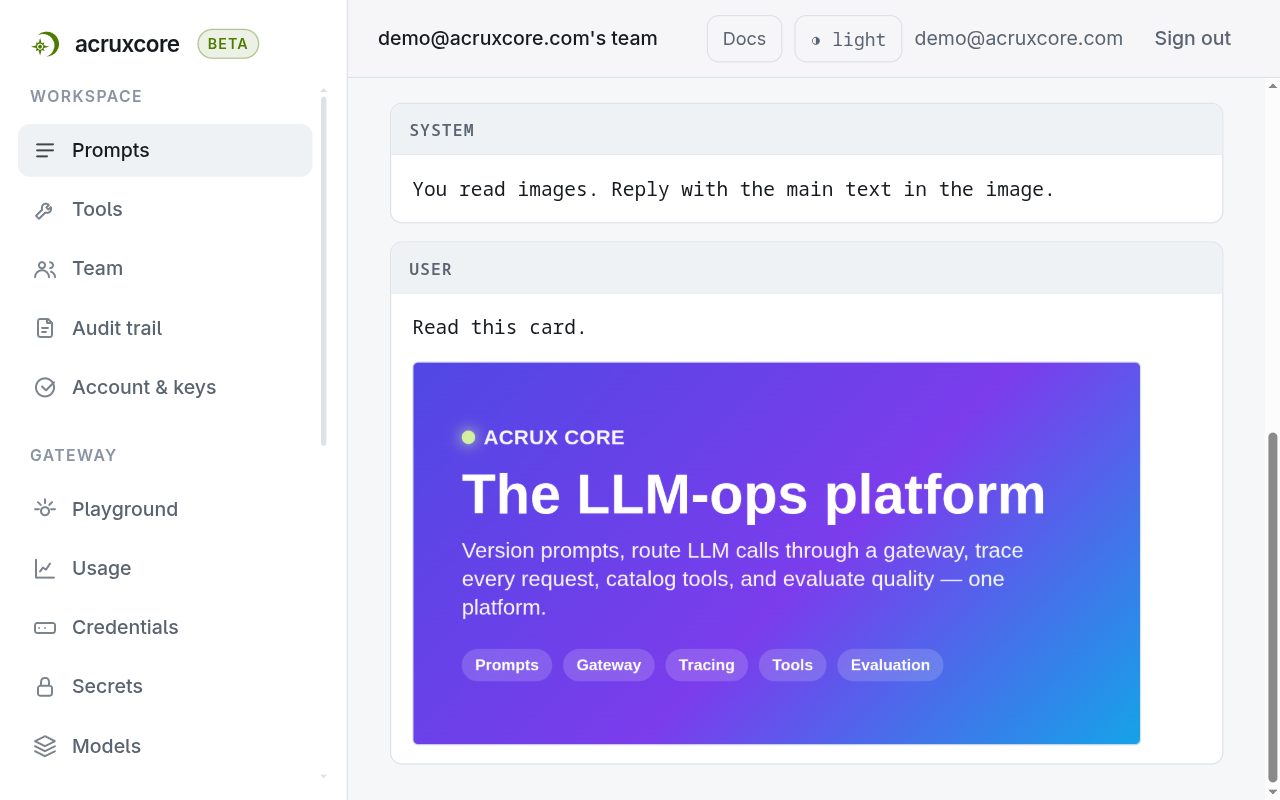This screenshot has height=800, width=1280.
Task: Click the sidebar scroll down arrow
Action: click(x=323, y=776)
